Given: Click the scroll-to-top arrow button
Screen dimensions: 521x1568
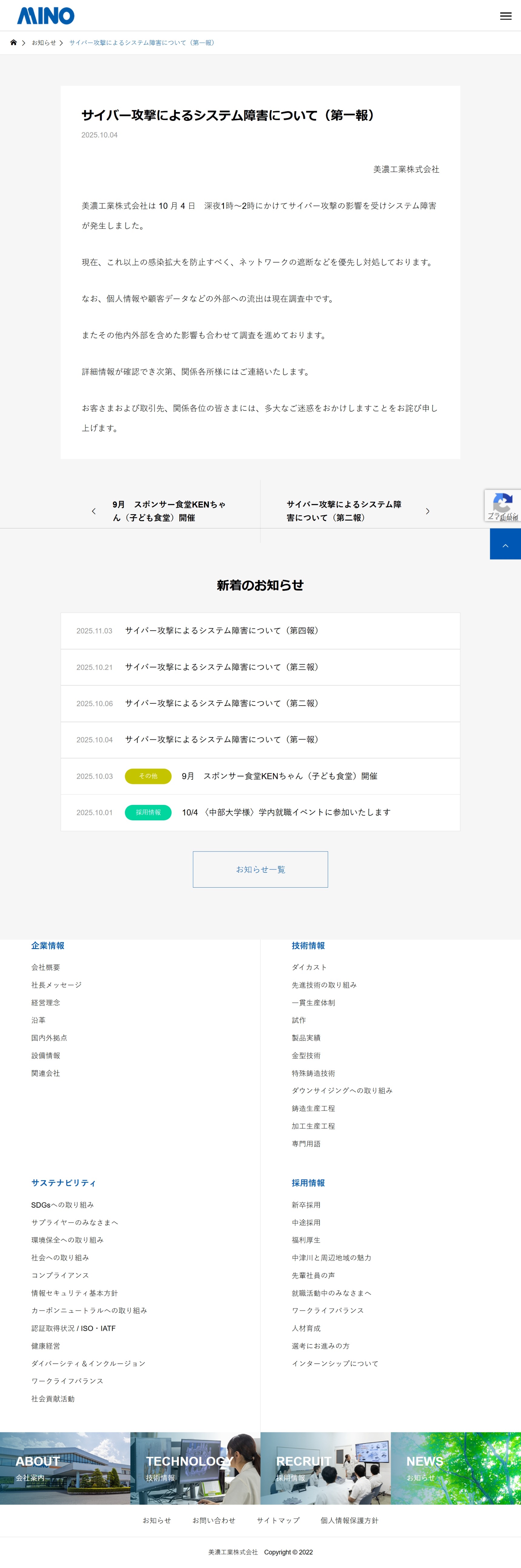Looking at the screenshot, I should click(x=505, y=544).
